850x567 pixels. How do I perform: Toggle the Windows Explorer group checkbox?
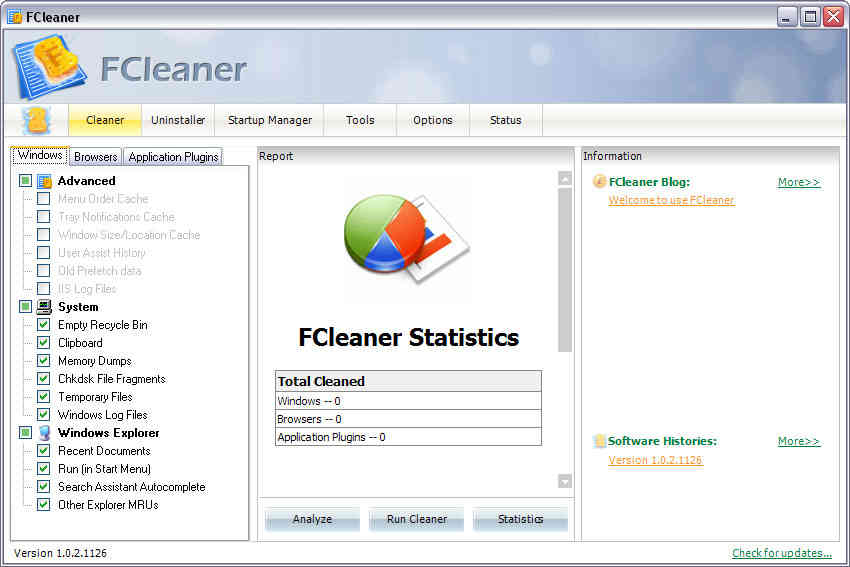(25, 432)
